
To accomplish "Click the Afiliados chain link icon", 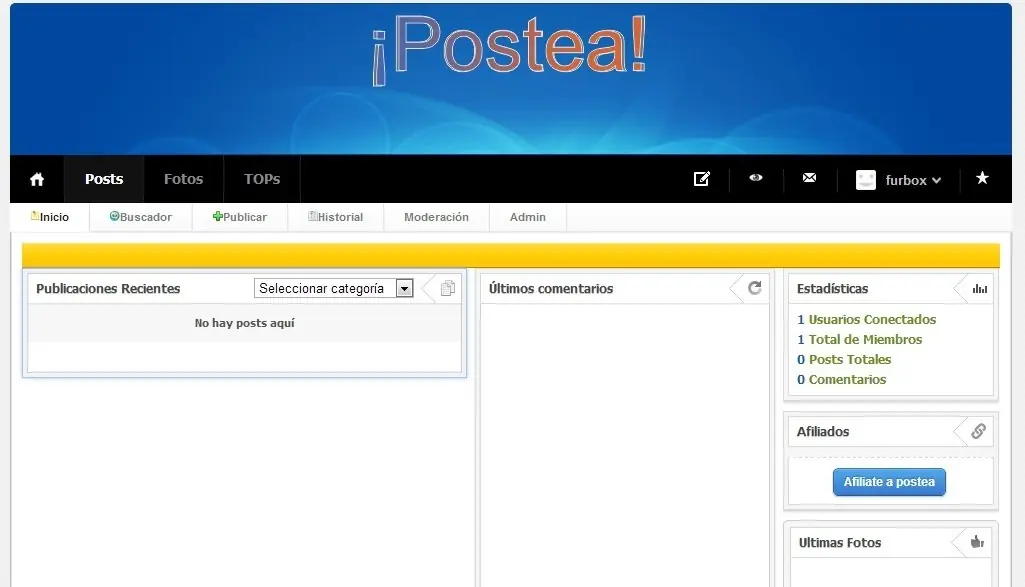I will coord(978,431).
